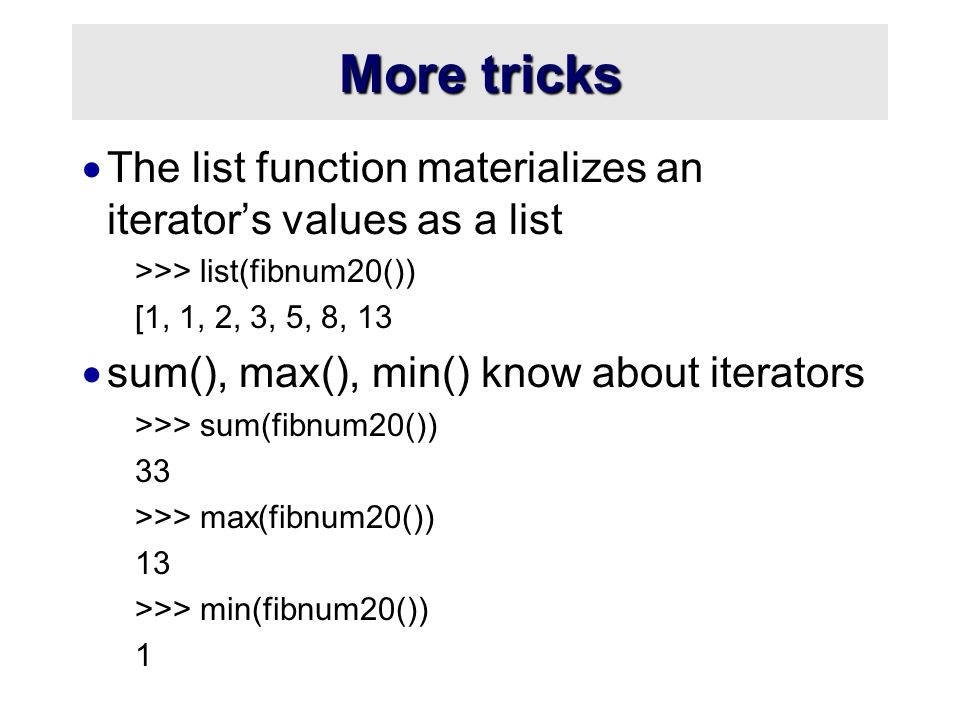960x720 pixels.
Task: Click the '>>> min(fibnum20())' code line
Action: click(x=282, y=610)
